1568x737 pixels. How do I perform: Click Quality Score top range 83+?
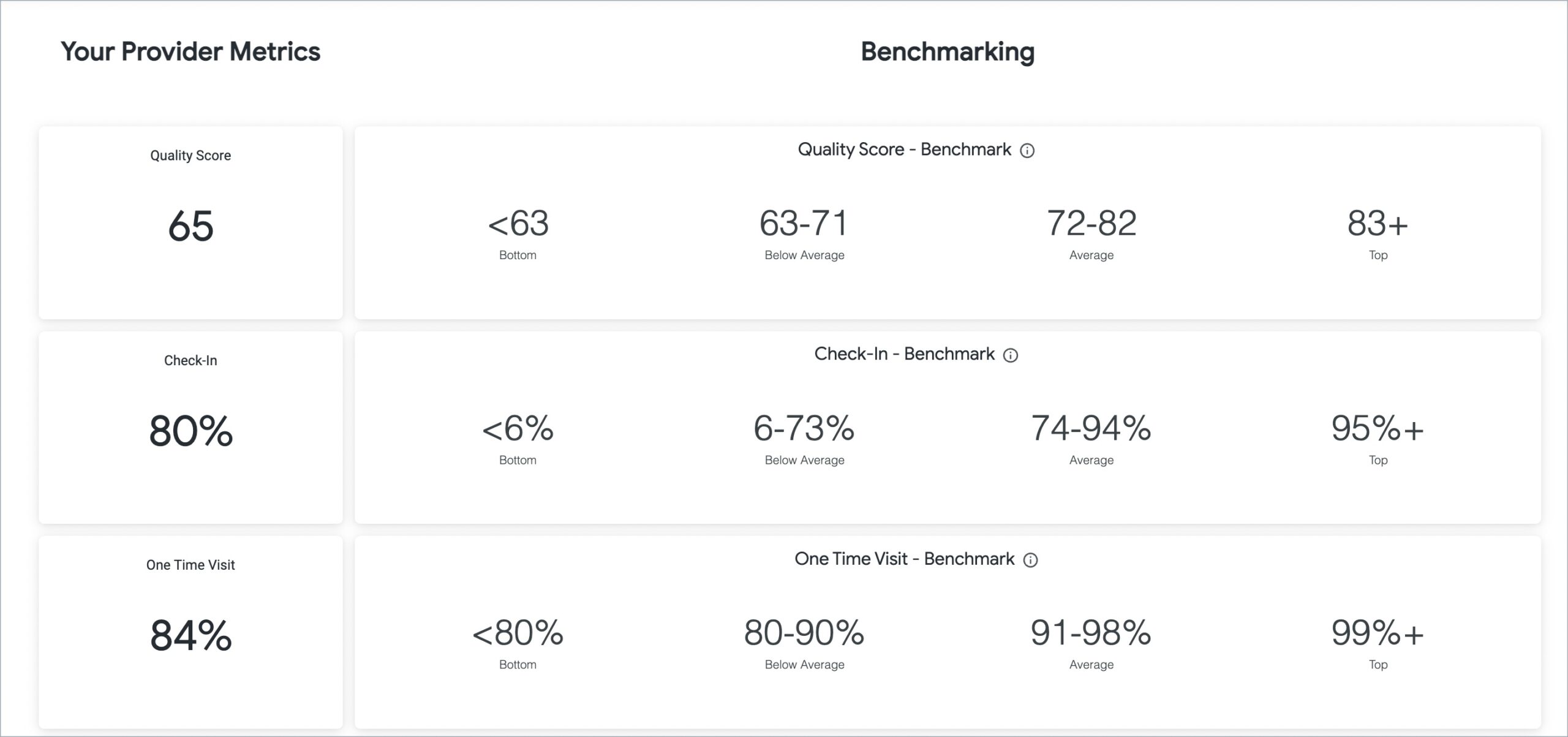click(x=1378, y=224)
